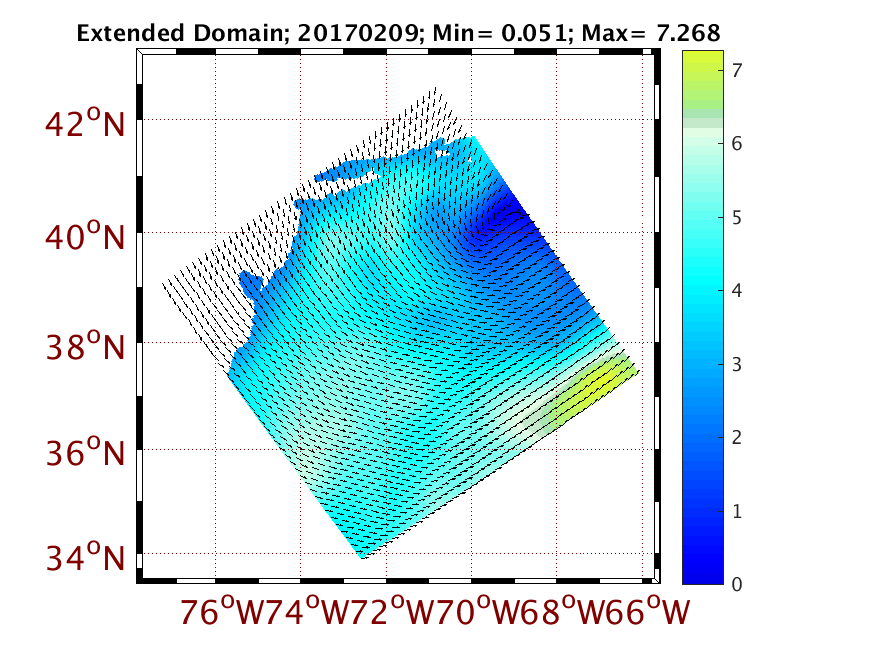Click the 74°W longitude label
This screenshot has height=655, width=874.
coord(308,611)
